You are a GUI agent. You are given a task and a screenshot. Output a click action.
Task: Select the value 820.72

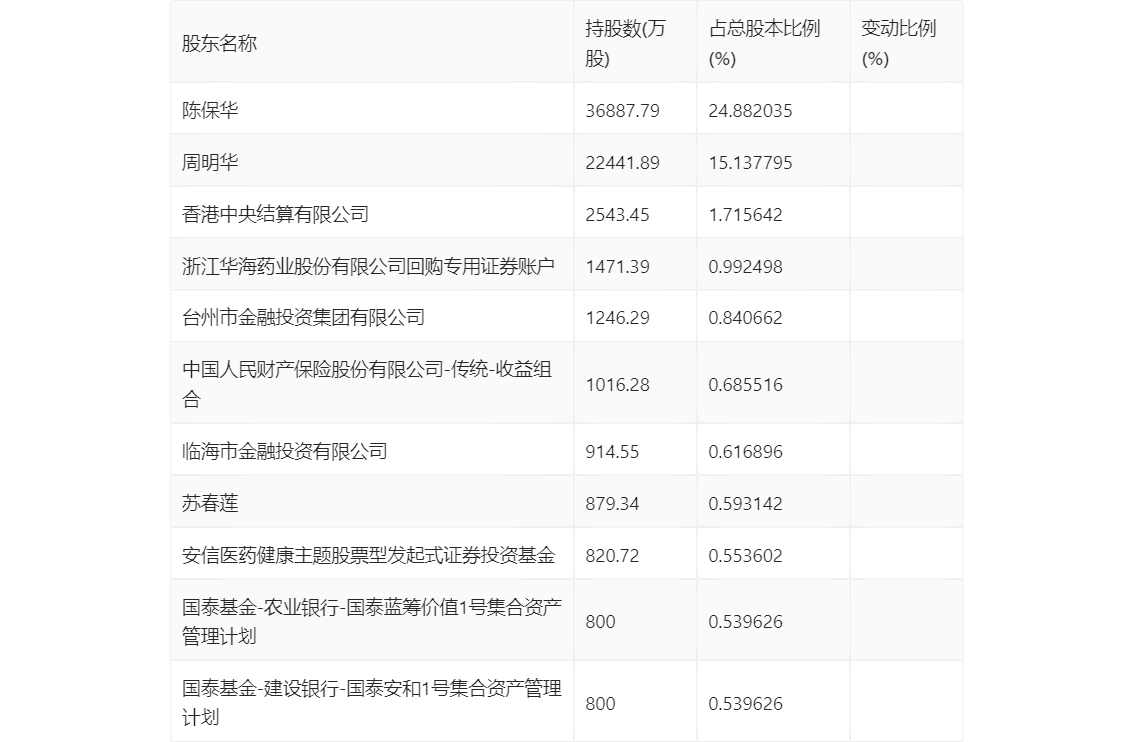pyautogui.click(x=613, y=556)
